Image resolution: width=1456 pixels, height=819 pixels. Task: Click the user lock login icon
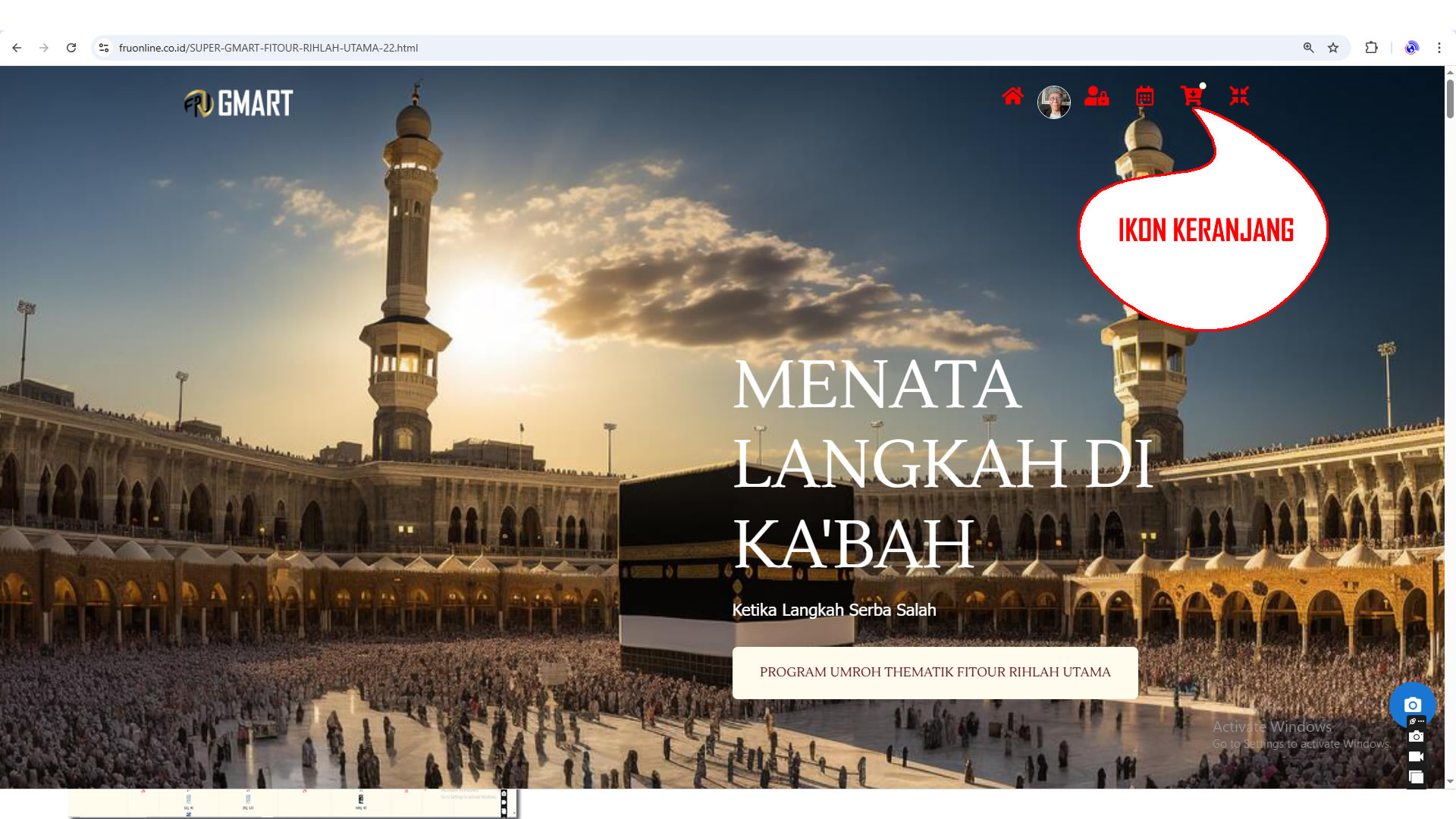point(1097,96)
